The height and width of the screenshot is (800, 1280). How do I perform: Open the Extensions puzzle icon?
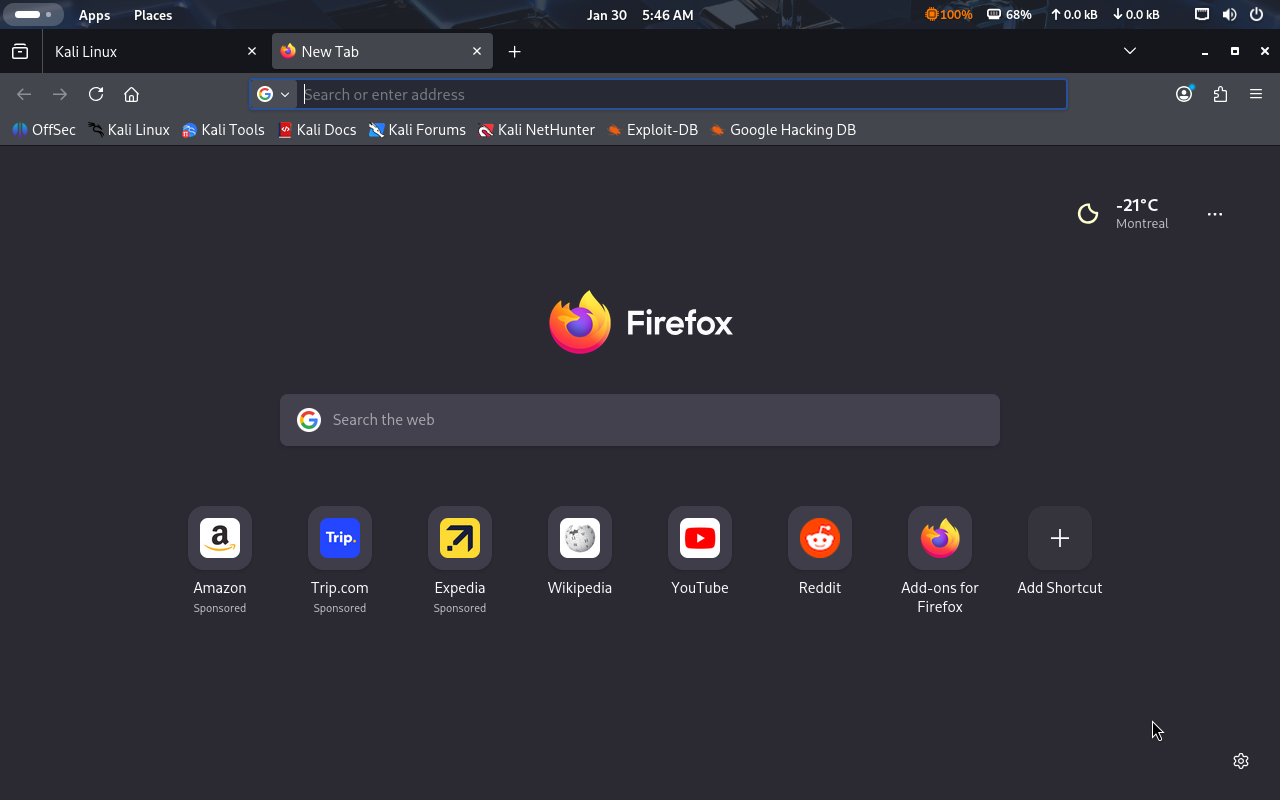pyautogui.click(x=1220, y=94)
